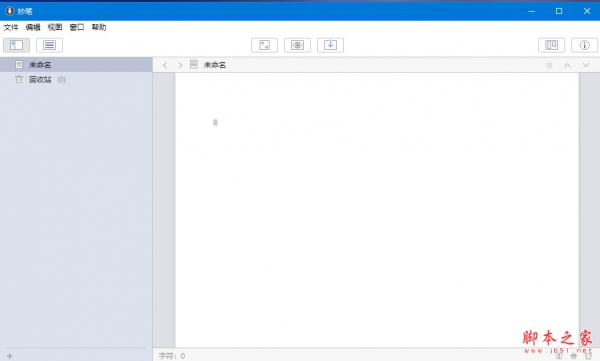Open the 帮助 menu
The image size is (600, 361).
click(x=99, y=27)
